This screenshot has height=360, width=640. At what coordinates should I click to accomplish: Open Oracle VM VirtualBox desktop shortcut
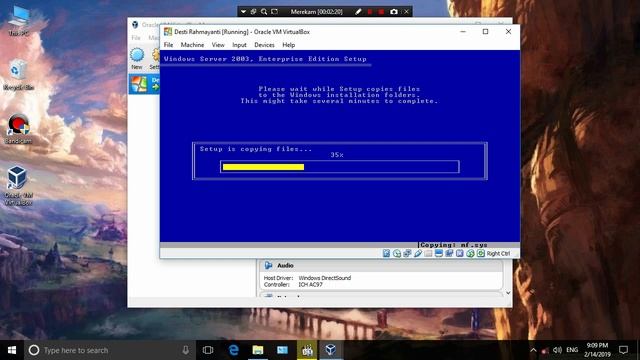18,186
